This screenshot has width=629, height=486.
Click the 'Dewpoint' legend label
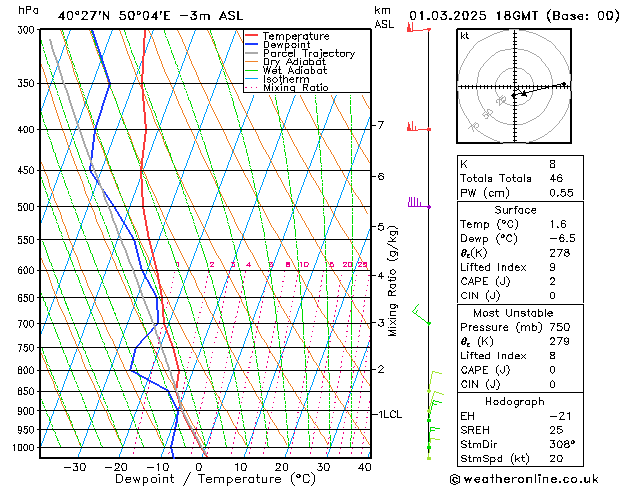[286, 45]
